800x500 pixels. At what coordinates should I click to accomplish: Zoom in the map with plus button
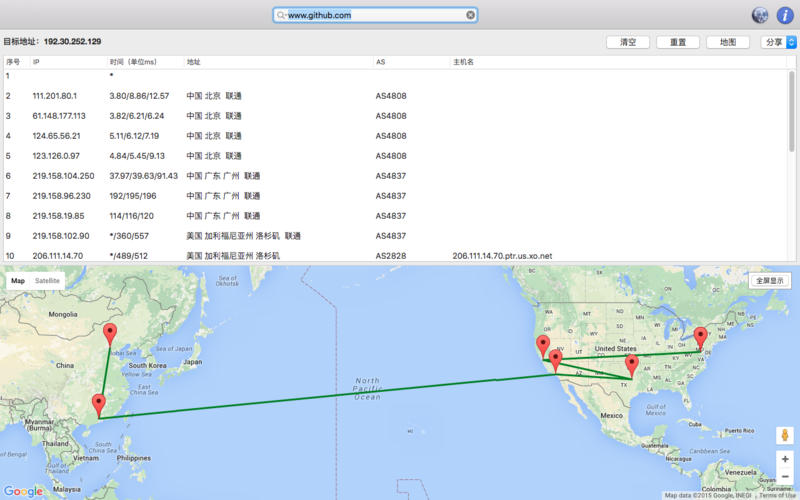point(785,459)
